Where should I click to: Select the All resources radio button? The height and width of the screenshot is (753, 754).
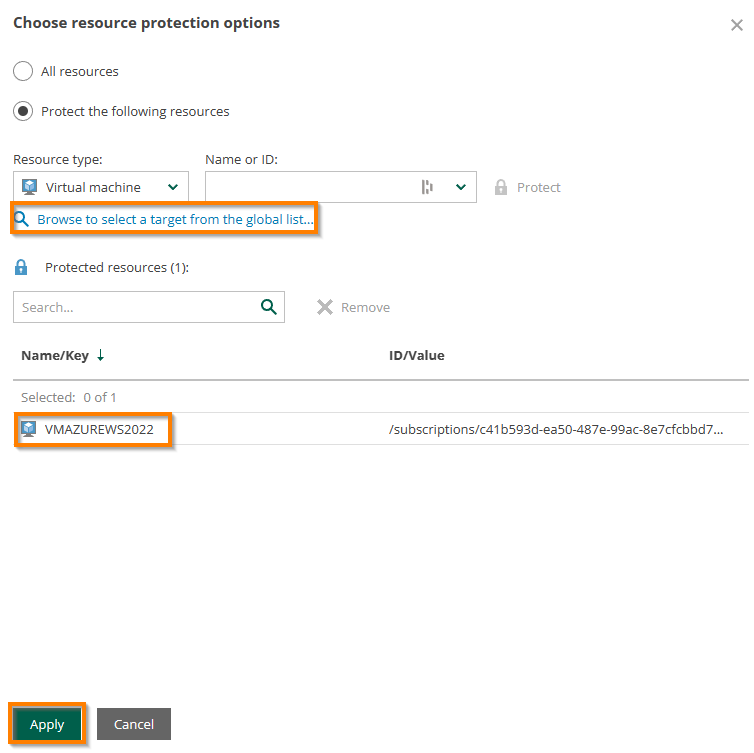click(23, 72)
